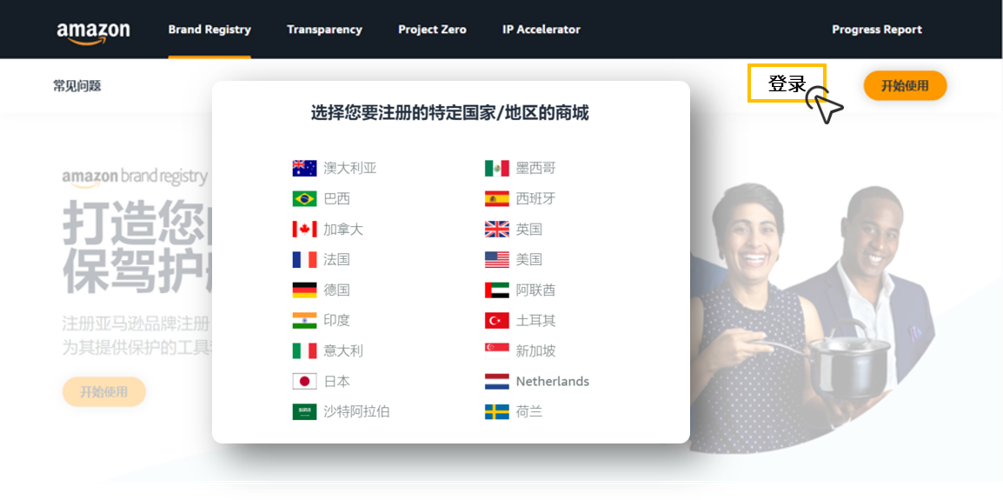This screenshot has height=500, width=1003.
Task: Select the Canada flag icon
Action: 304,229
